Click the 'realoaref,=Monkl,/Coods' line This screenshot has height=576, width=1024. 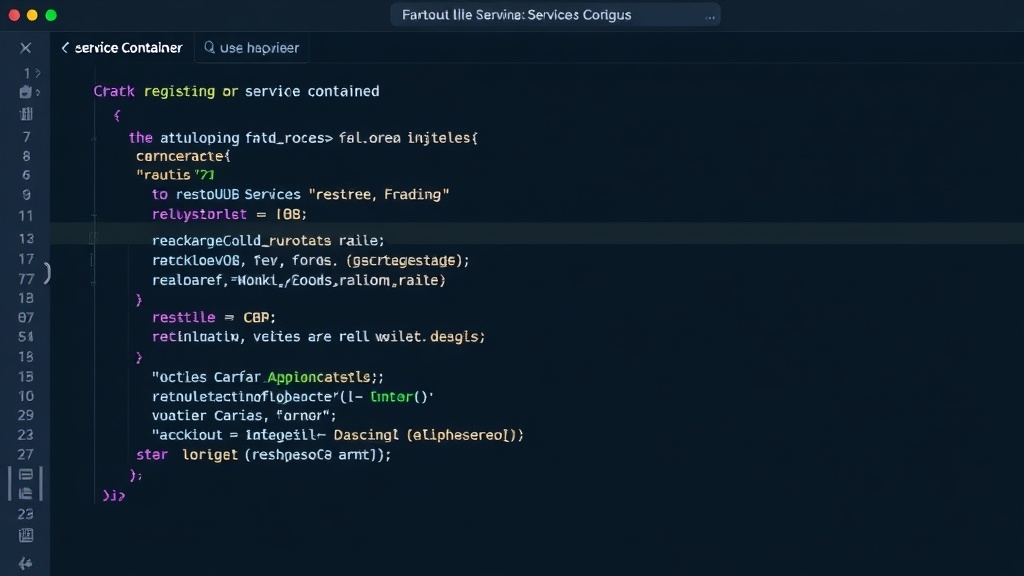pos(299,280)
